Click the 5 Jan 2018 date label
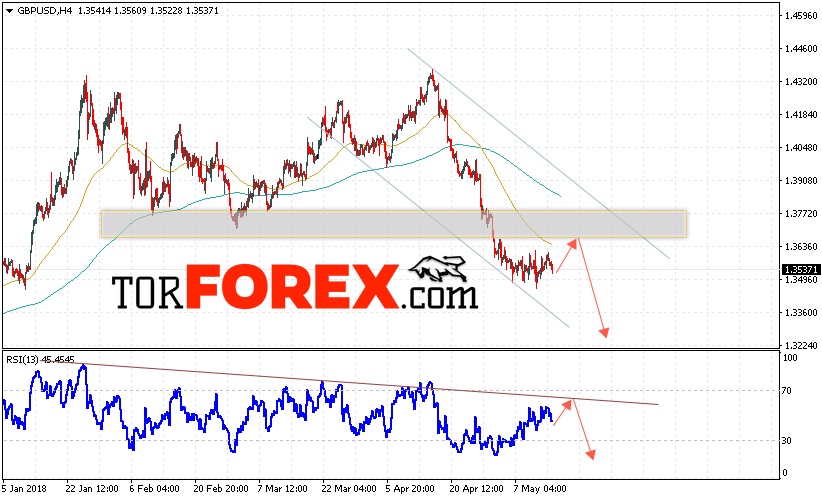The width and height of the screenshot is (822, 500). (x=24, y=489)
